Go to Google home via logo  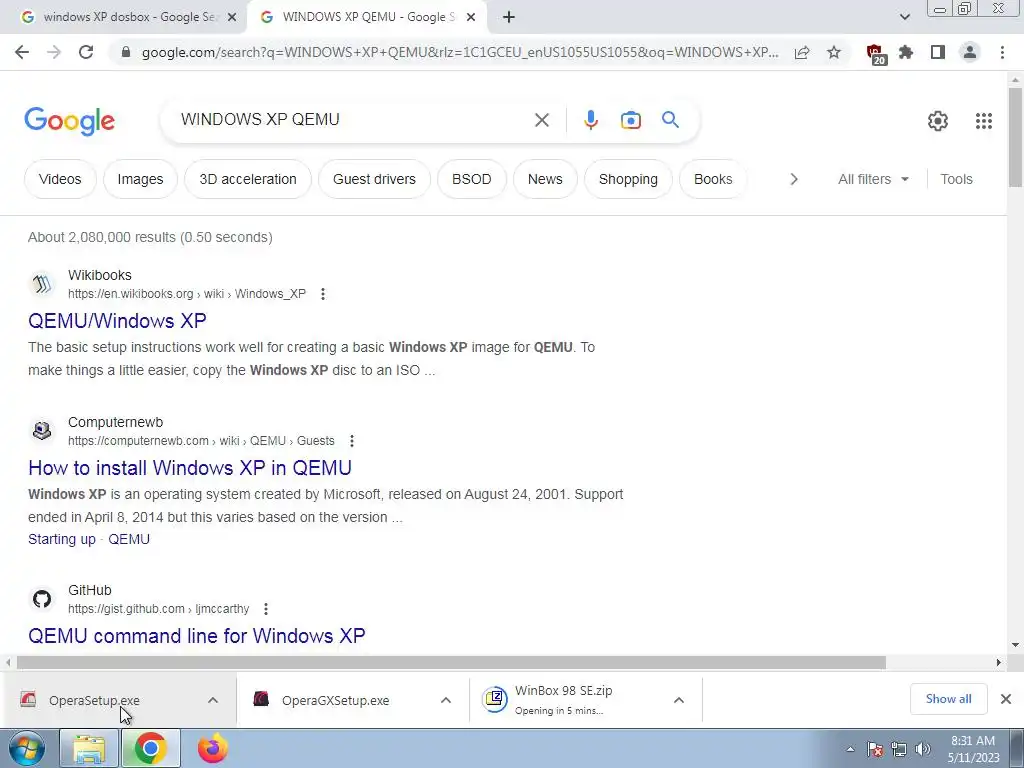69,121
